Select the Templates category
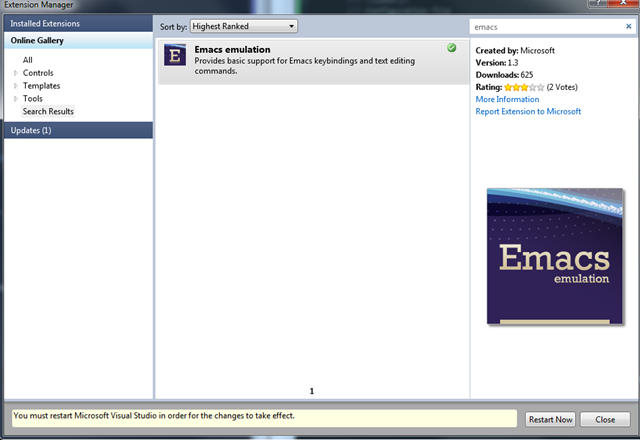Image resolution: width=640 pixels, height=440 pixels. point(41,86)
